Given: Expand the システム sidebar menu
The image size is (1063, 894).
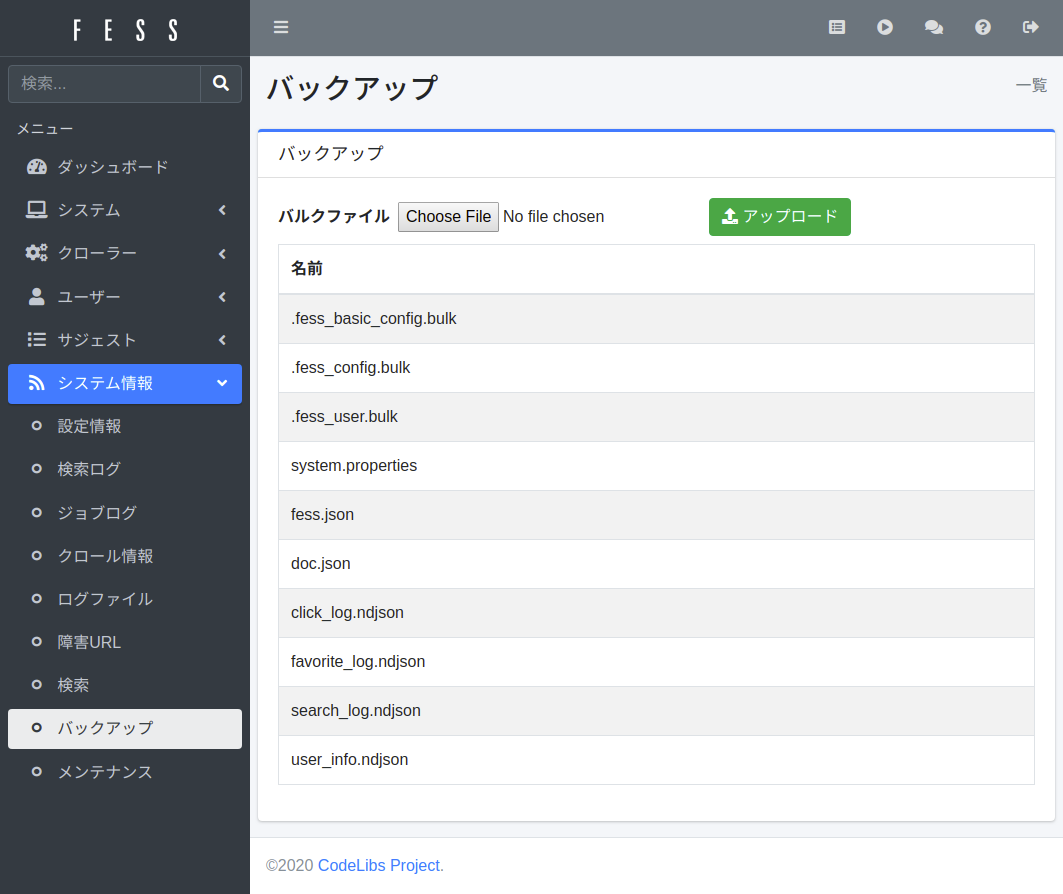Looking at the screenshot, I should pos(125,210).
